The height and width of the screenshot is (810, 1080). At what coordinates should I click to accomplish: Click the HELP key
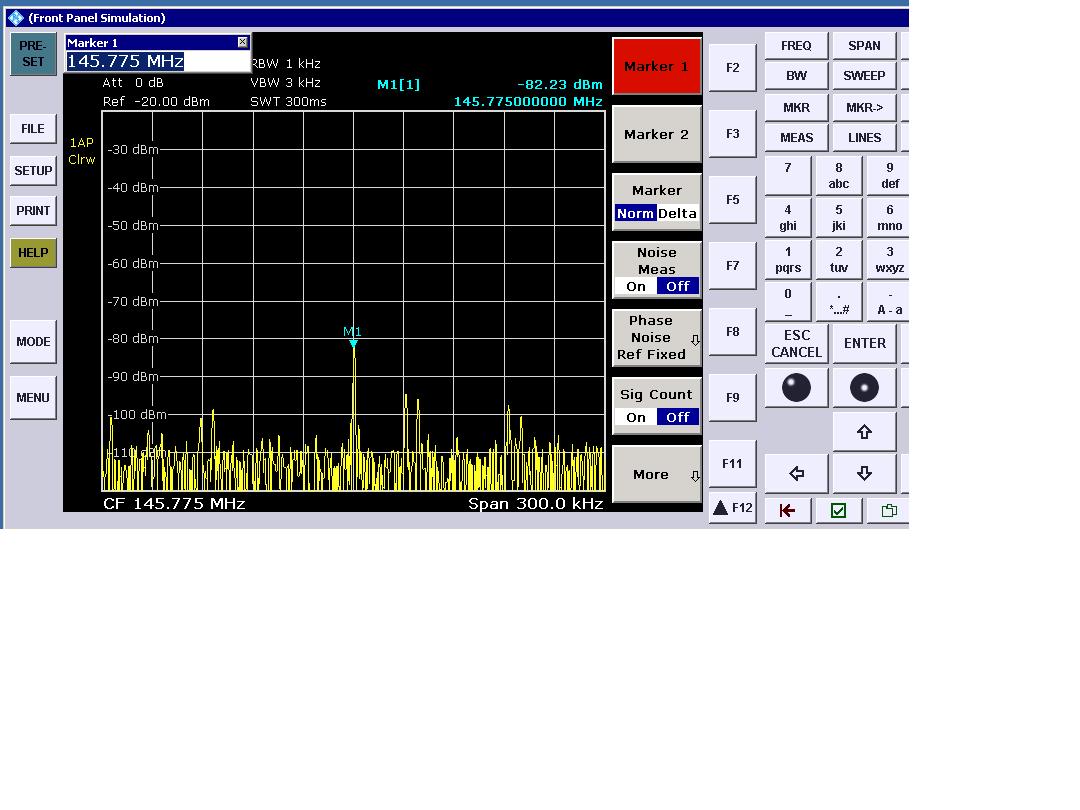coord(33,253)
